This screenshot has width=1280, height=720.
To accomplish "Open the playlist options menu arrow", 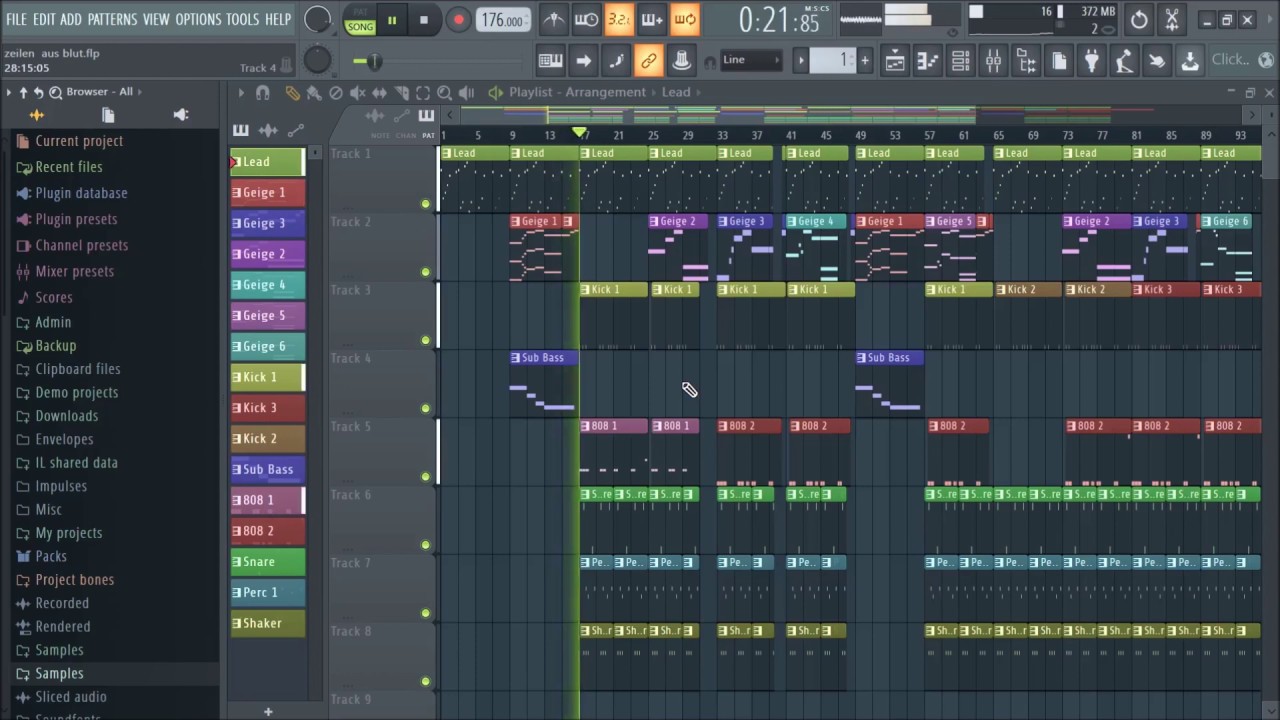I will [x=241, y=92].
